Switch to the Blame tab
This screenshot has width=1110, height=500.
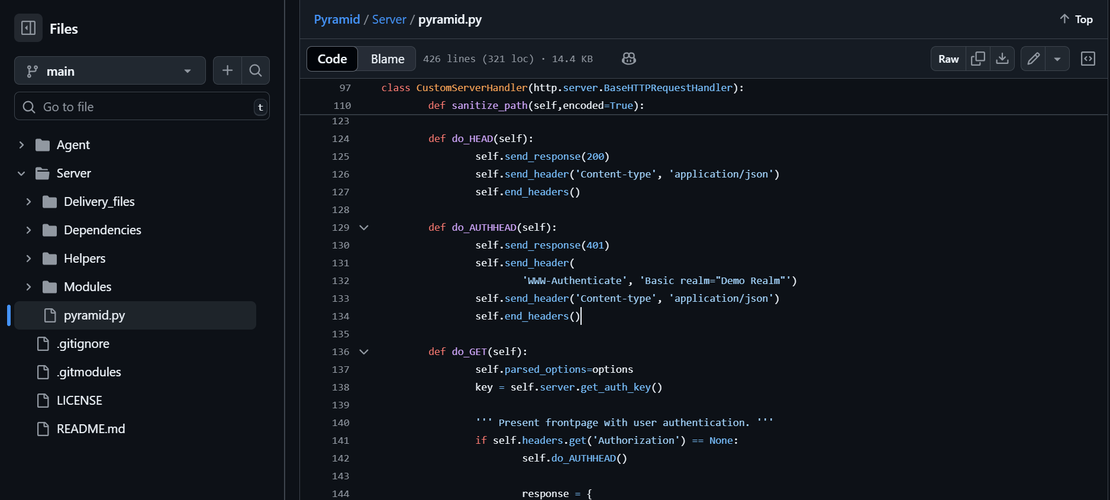tap(387, 59)
